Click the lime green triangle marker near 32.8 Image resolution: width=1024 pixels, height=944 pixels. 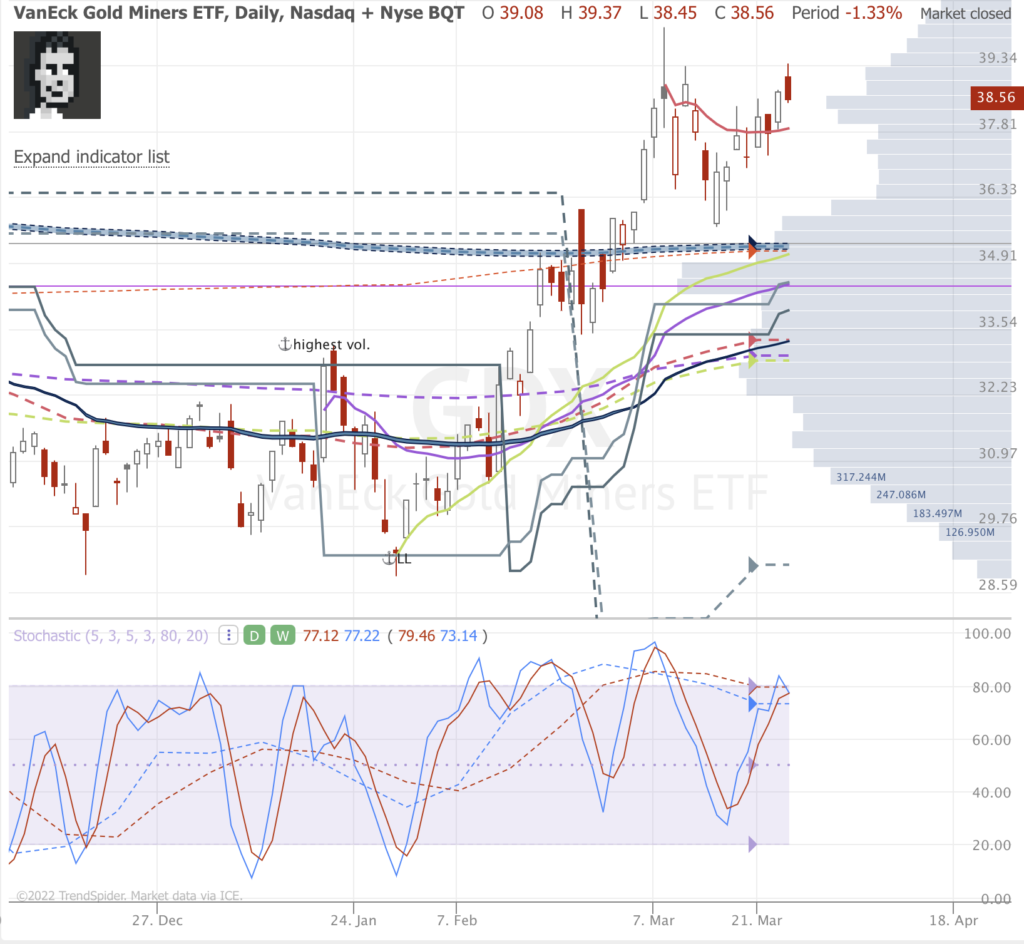(x=753, y=360)
